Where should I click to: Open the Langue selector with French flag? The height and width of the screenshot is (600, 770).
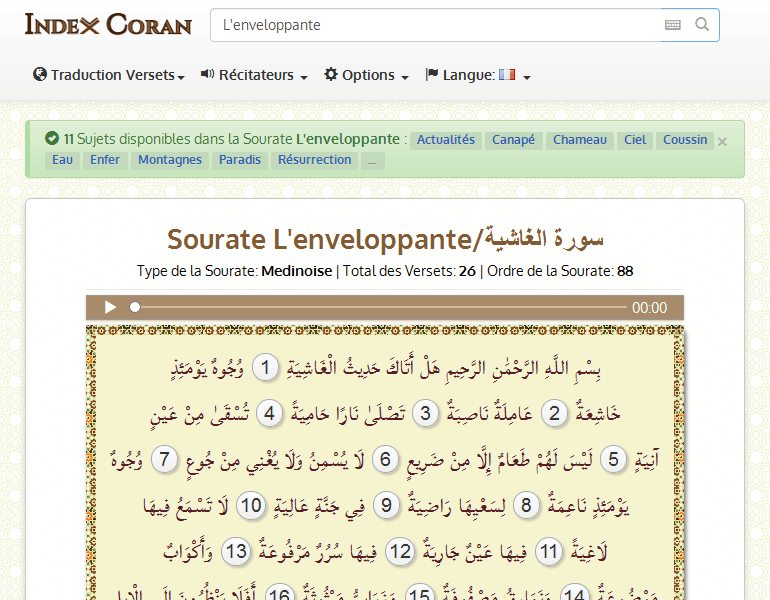click(477, 75)
